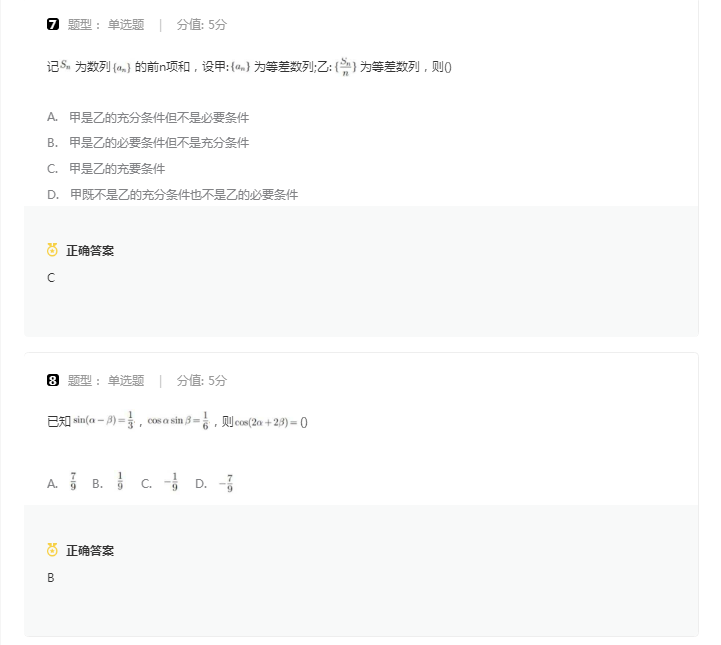721x645 pixels.
Task: Click the question 7 problem statement text
Action: 249,67
